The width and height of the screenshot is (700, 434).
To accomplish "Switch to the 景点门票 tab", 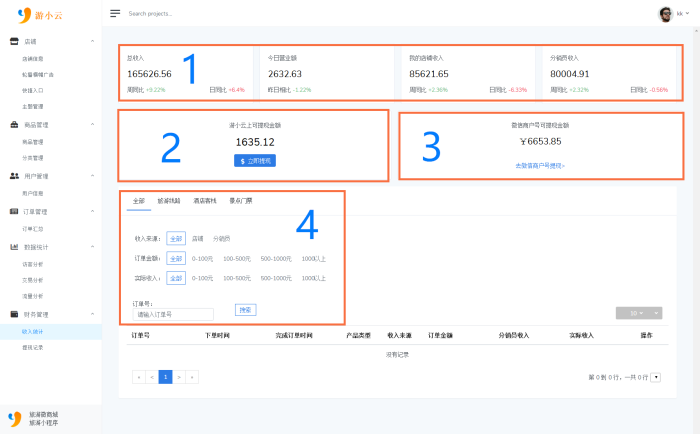I will [x=241, y=201].
